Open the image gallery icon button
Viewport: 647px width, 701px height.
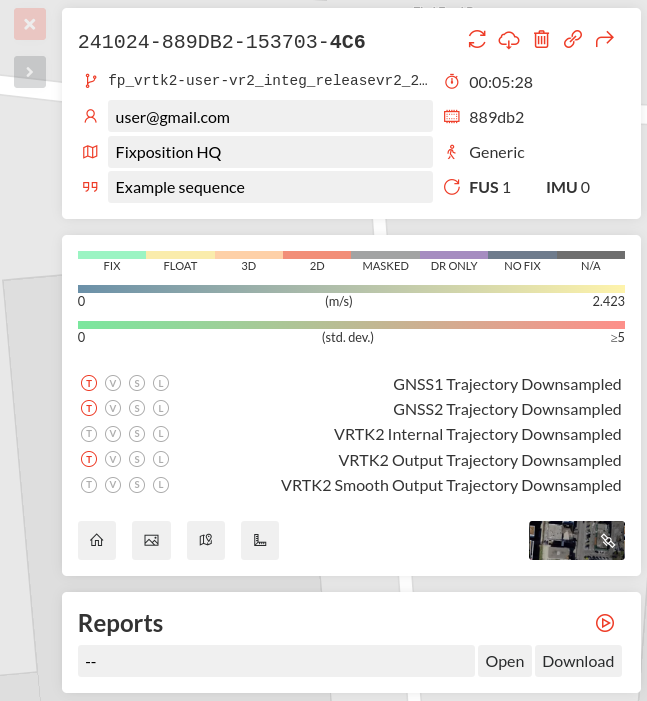152,540
